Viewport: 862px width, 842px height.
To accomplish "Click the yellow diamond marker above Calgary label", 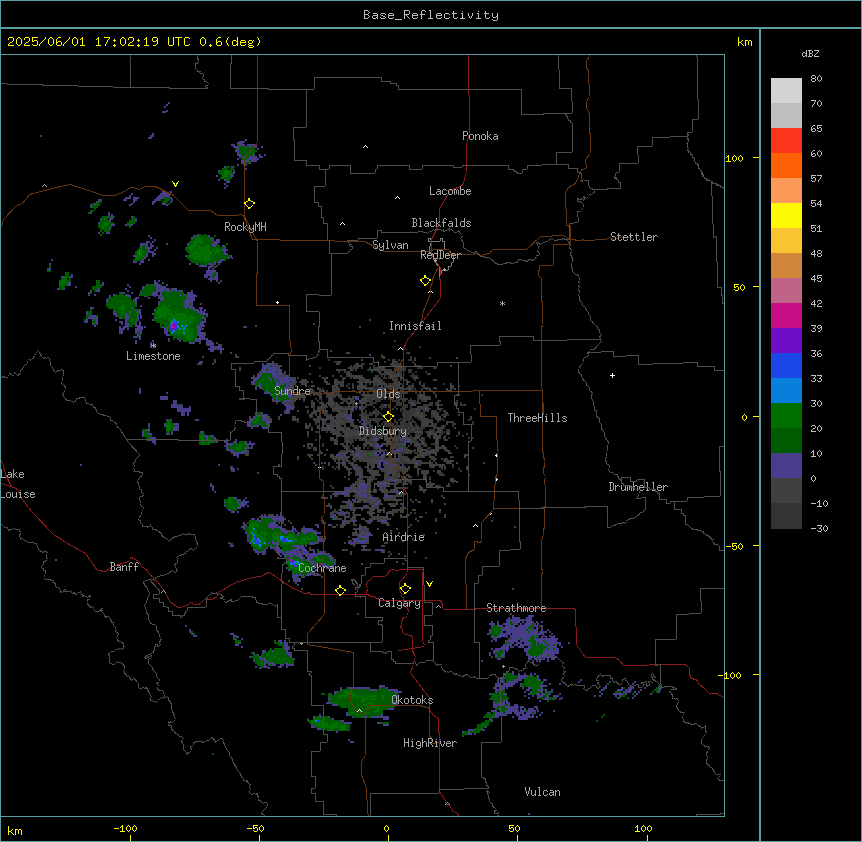I will coord(405,589).
